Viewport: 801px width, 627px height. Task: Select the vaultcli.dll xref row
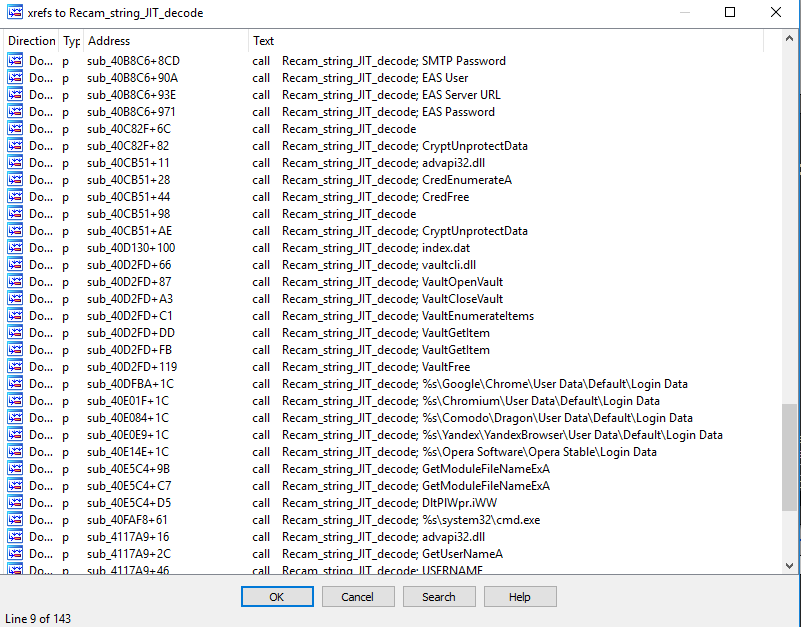click(x=393, y=264)
